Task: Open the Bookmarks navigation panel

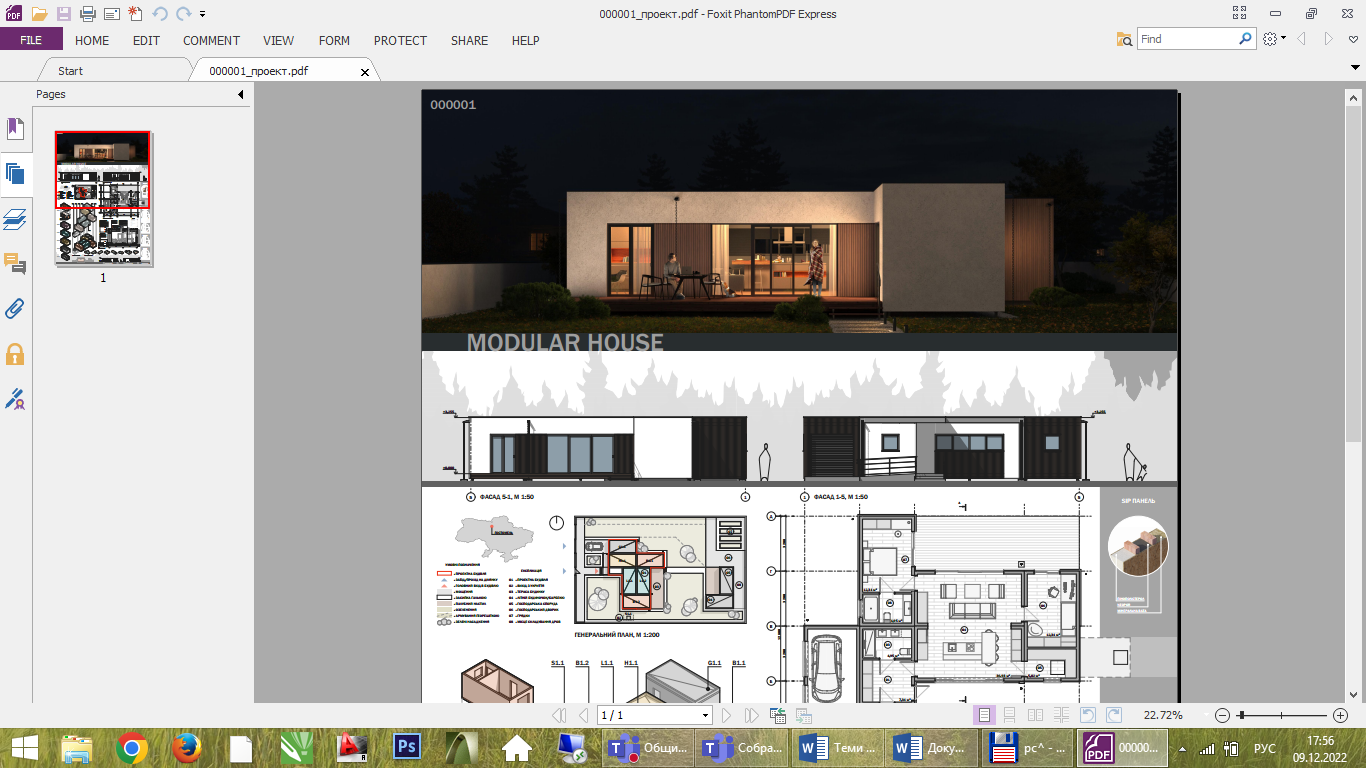Action: [15, 129]
